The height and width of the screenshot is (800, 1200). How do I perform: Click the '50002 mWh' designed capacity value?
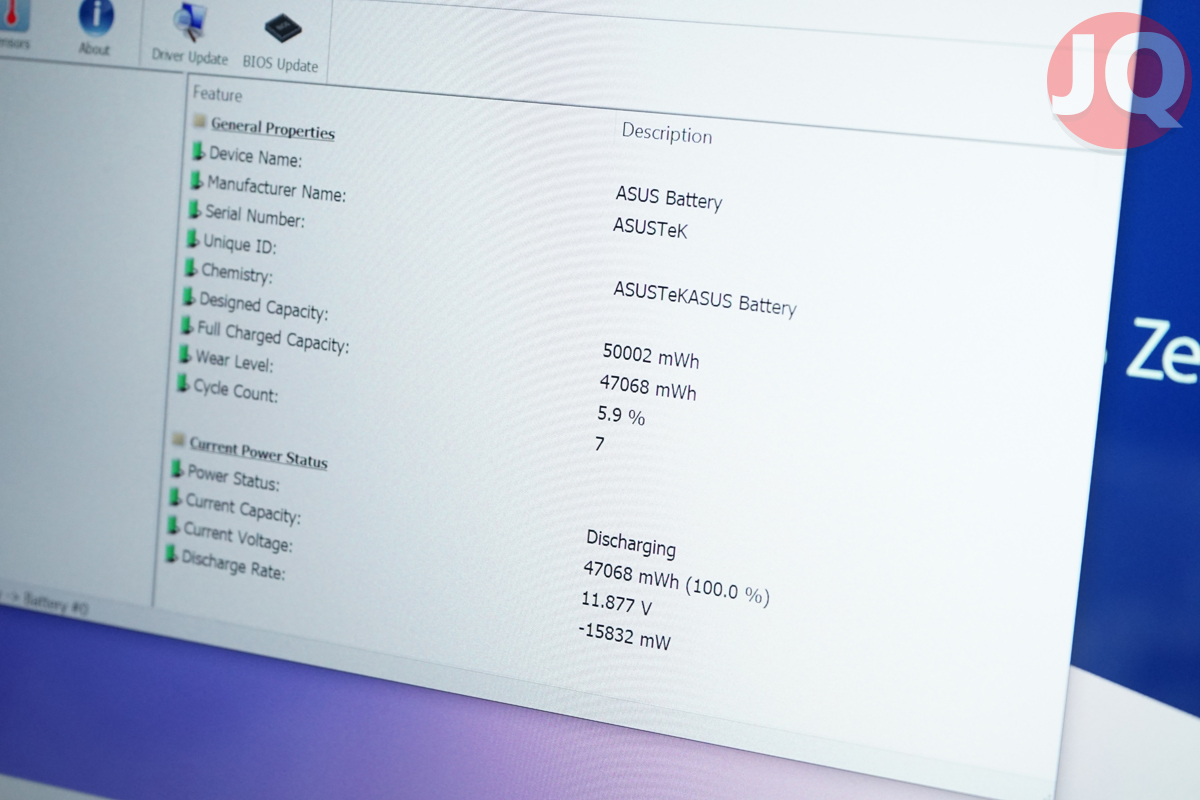tap(651, 357)
